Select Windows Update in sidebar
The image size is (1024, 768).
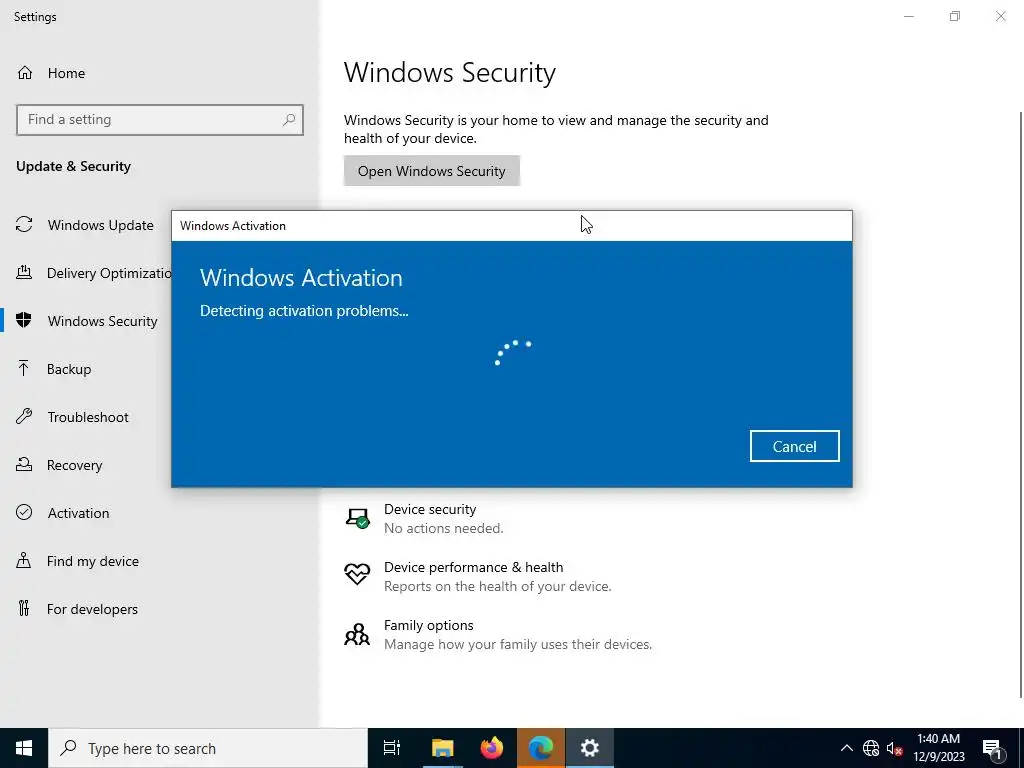101,225
